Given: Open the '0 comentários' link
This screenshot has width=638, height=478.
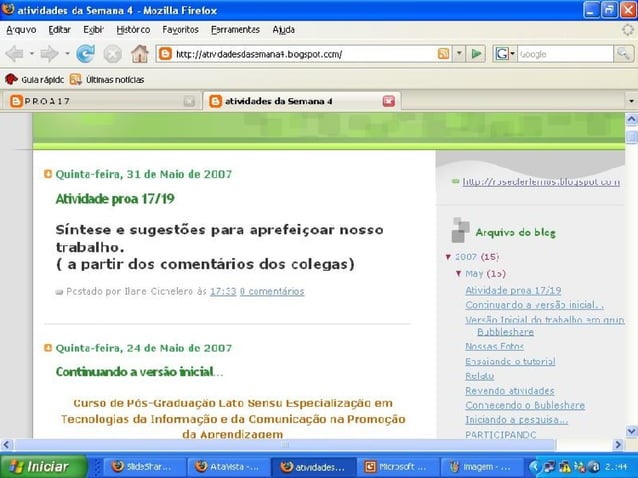Looking at the screenshot, I should point(272,292).
